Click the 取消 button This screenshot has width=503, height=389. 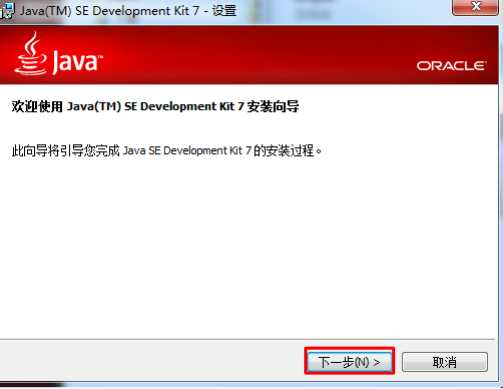(445, 362)
